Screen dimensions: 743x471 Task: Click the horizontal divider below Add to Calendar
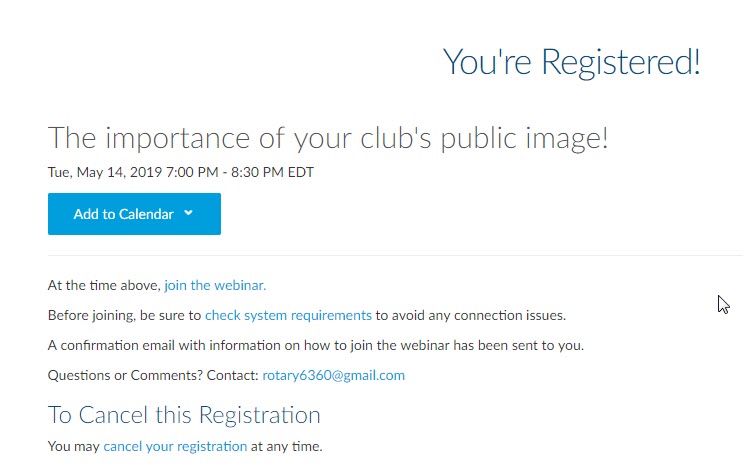click(x=395, y=255)
